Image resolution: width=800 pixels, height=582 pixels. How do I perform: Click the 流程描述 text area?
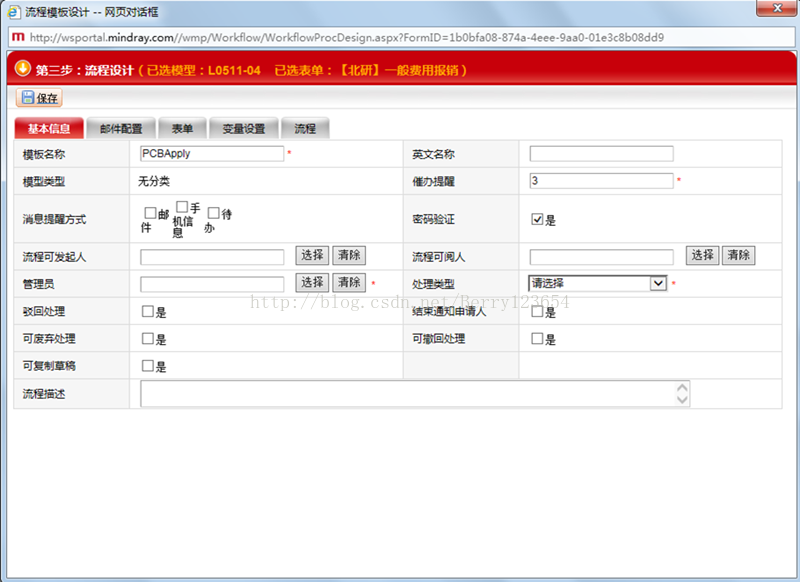point(415,393)
